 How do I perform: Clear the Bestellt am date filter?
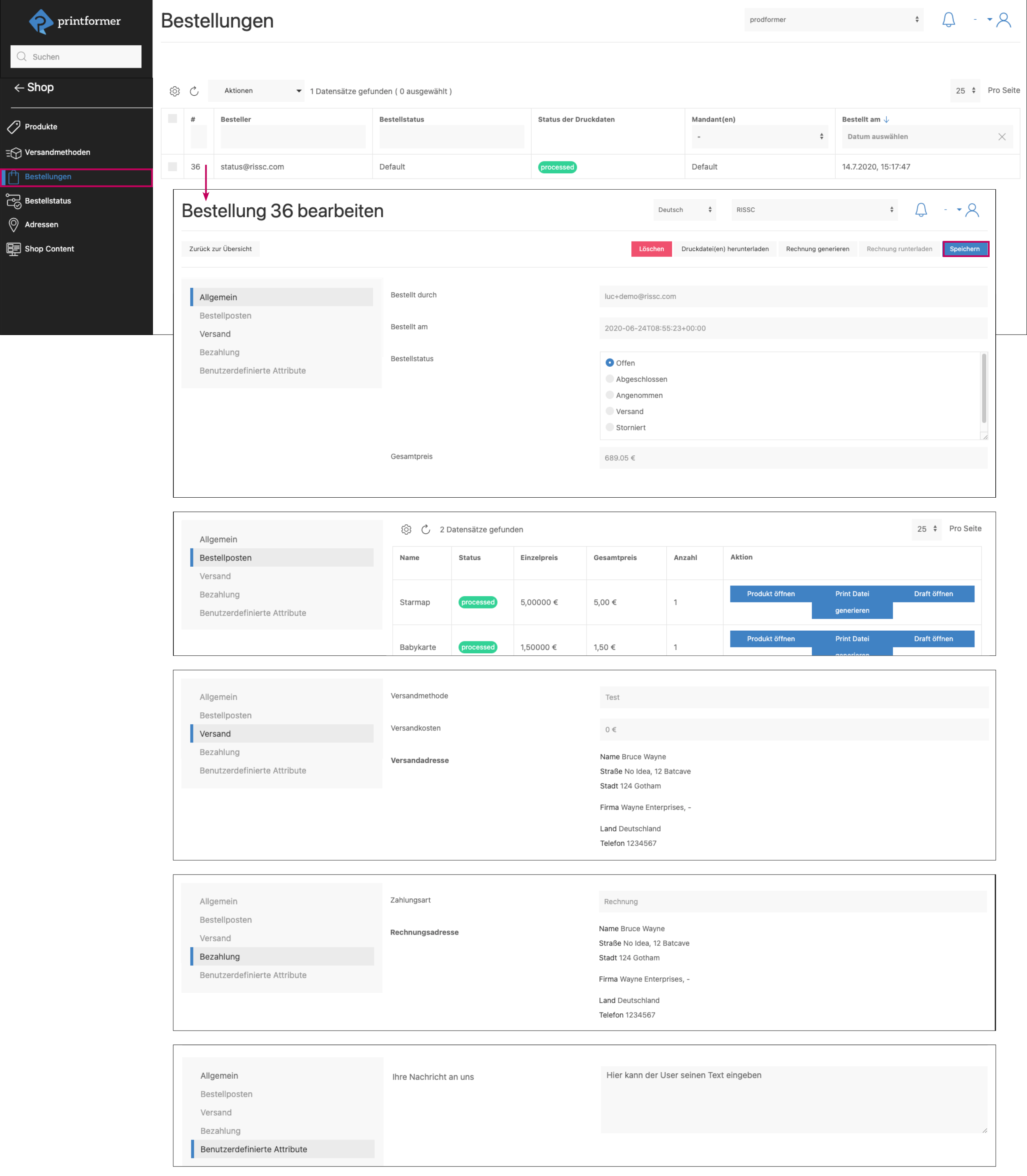tap(1001, 137)
